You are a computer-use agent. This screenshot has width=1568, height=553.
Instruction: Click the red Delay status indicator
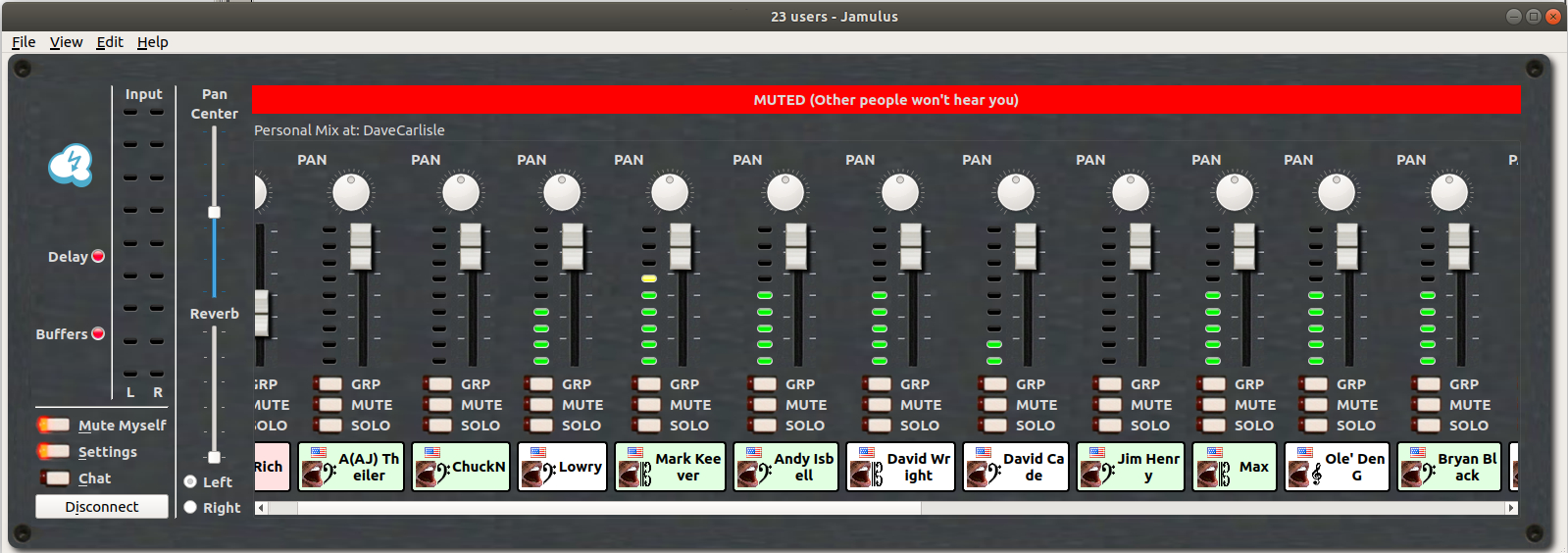click(x=98, y=257)
